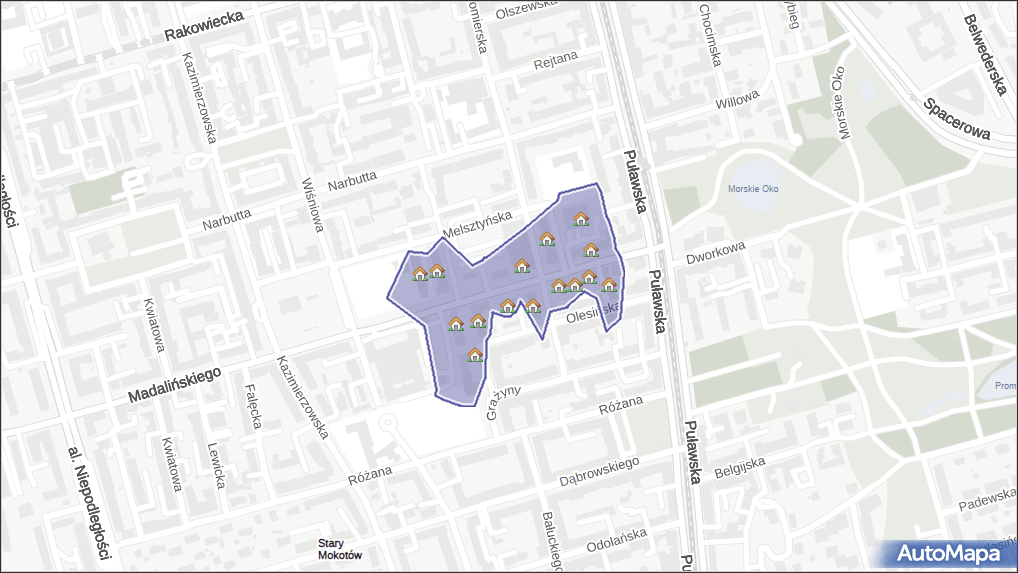
Task: Click the Chocimska street label
Action: [x=711, y=35]
